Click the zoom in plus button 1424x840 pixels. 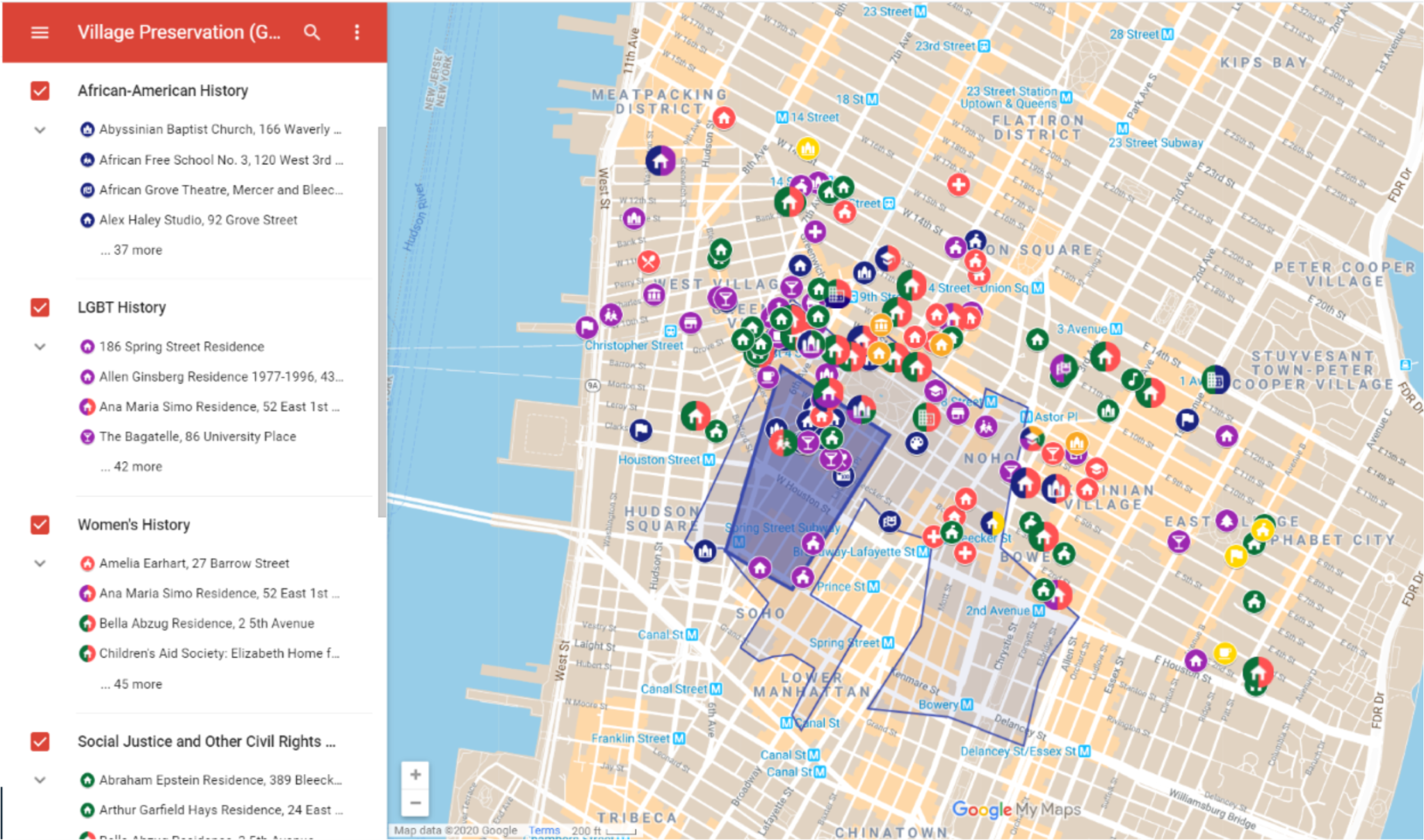point(415,775)
